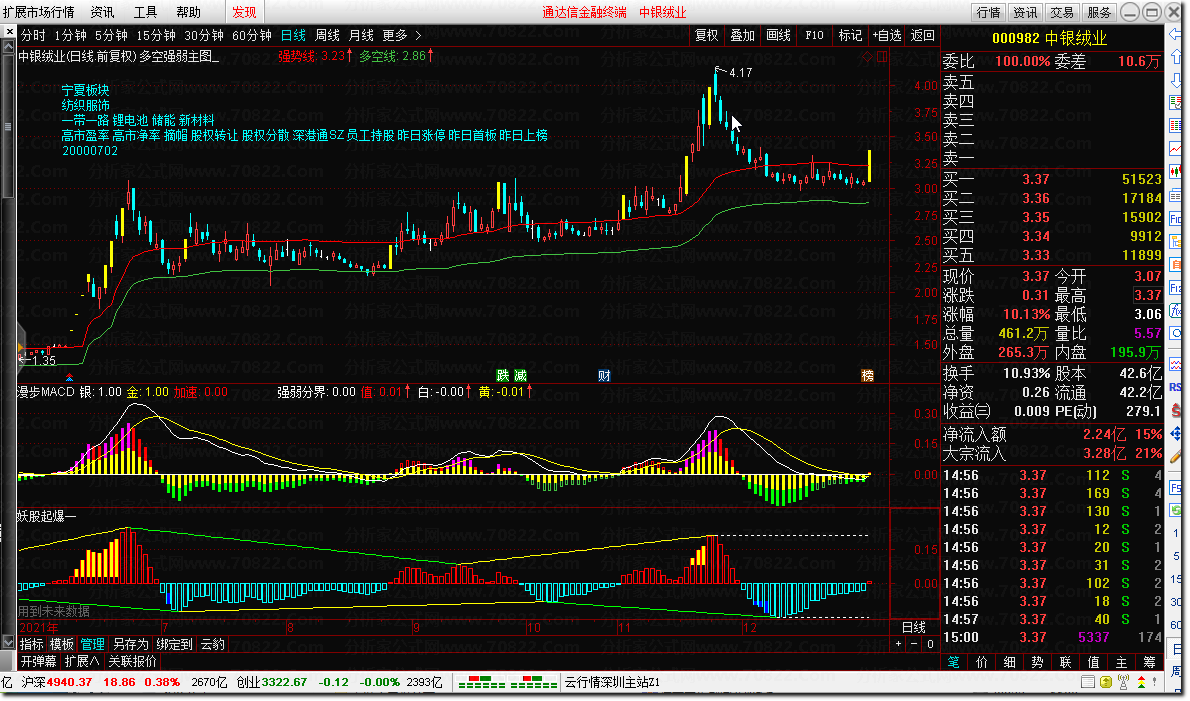Click the 0 reset zoom button
Image resolution: width=1190 pixels, height=701 pixels.
tap(930, 644)
